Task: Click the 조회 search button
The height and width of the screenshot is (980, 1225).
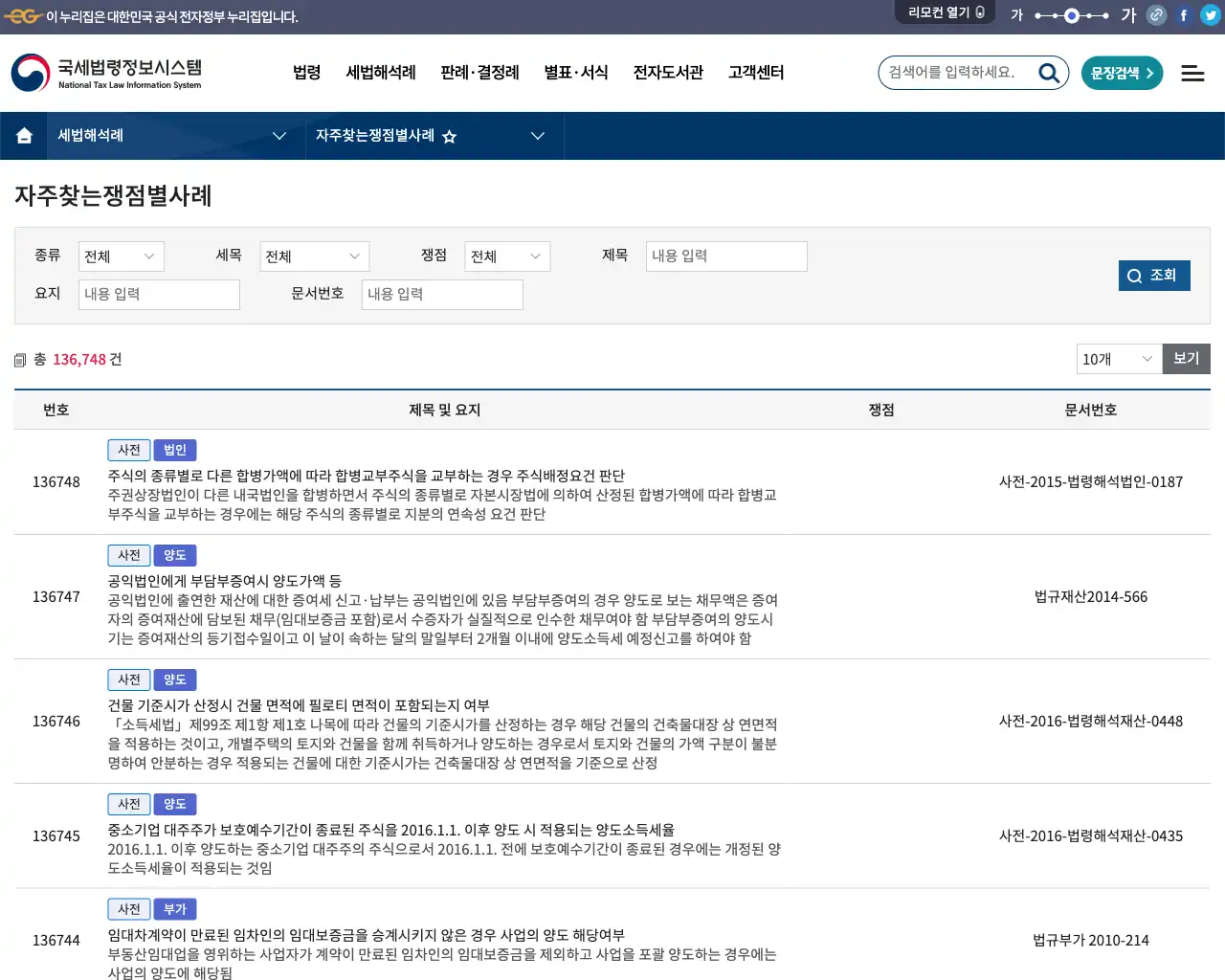Action: (1154, 276)
